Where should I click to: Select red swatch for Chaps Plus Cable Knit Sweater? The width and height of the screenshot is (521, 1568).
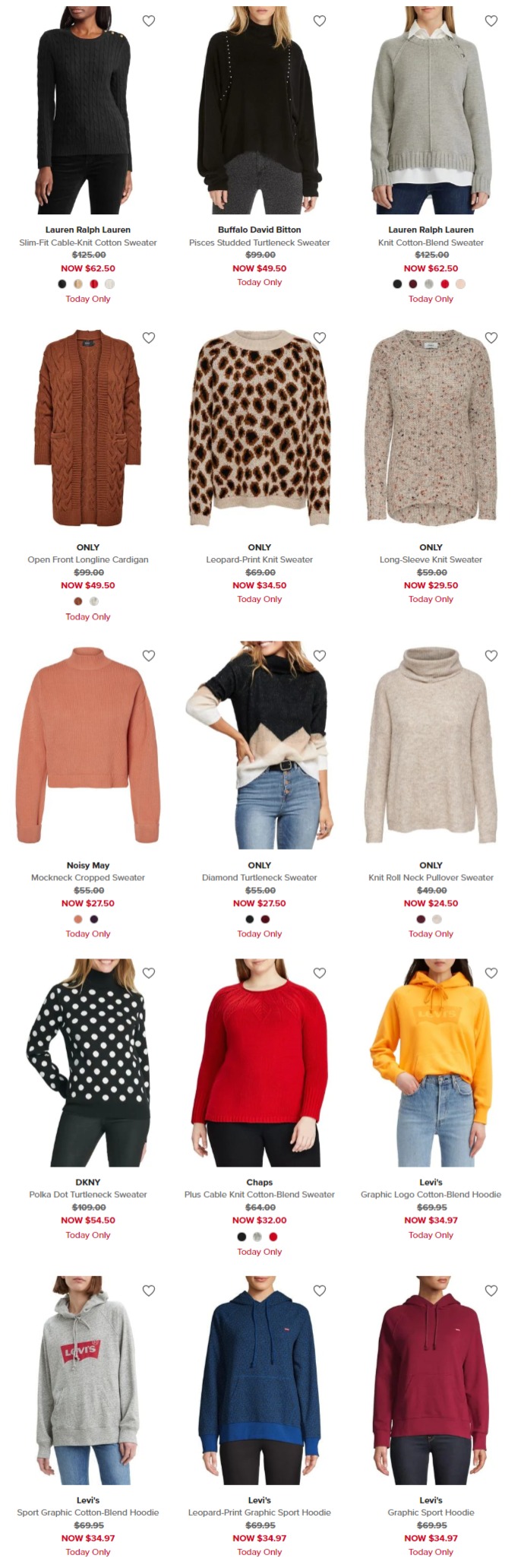pyautogui.click(x=273, y=1237)
